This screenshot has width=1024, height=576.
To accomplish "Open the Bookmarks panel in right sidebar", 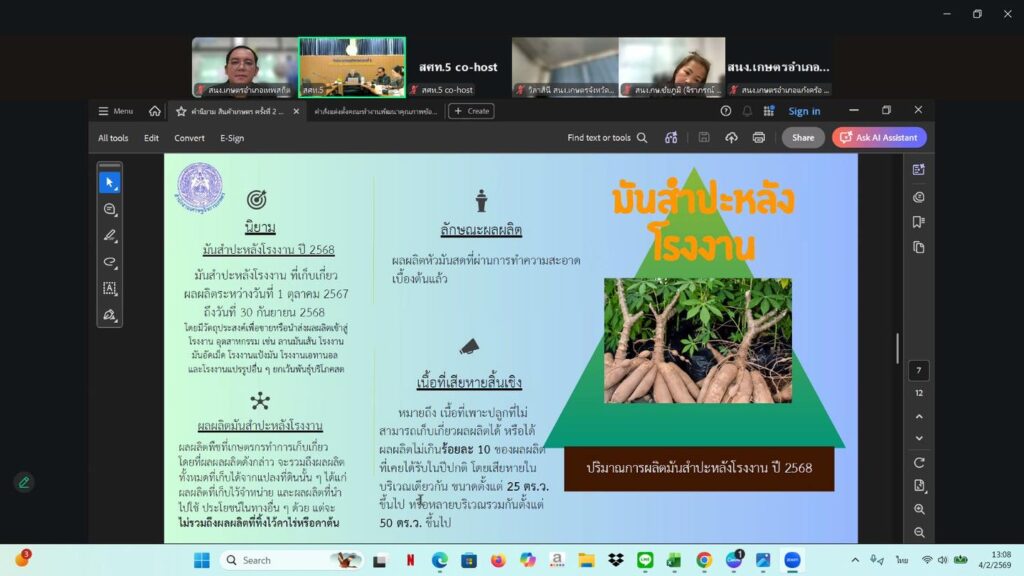I will 919,222.
